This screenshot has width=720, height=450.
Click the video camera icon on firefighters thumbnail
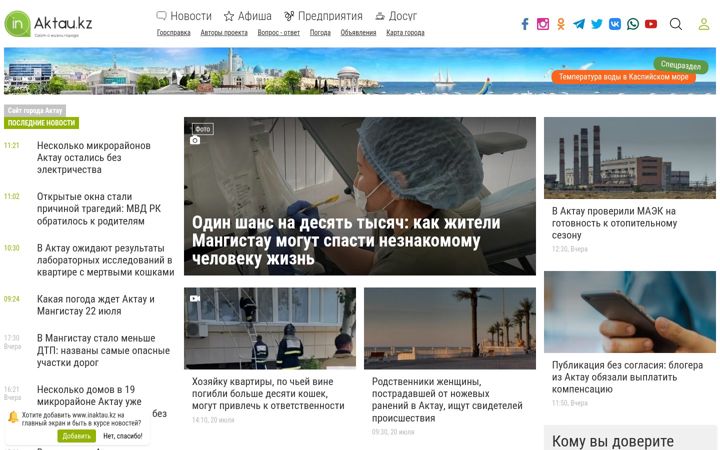[195, 298]
